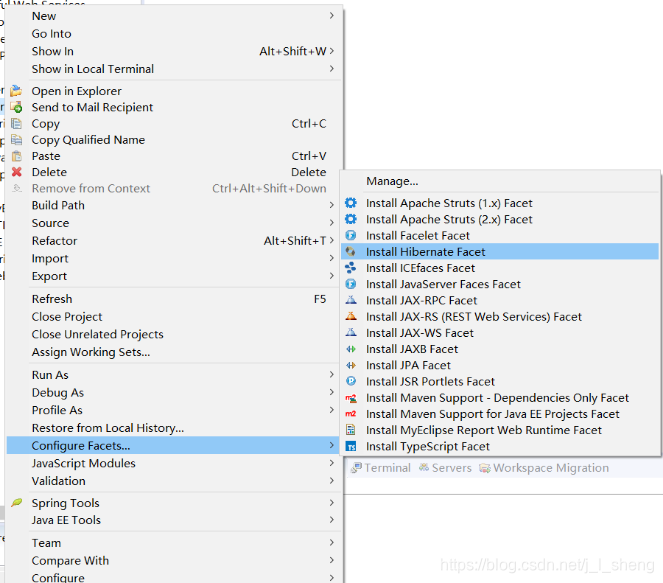Expand the Source submenu arrow

point(332,223)
